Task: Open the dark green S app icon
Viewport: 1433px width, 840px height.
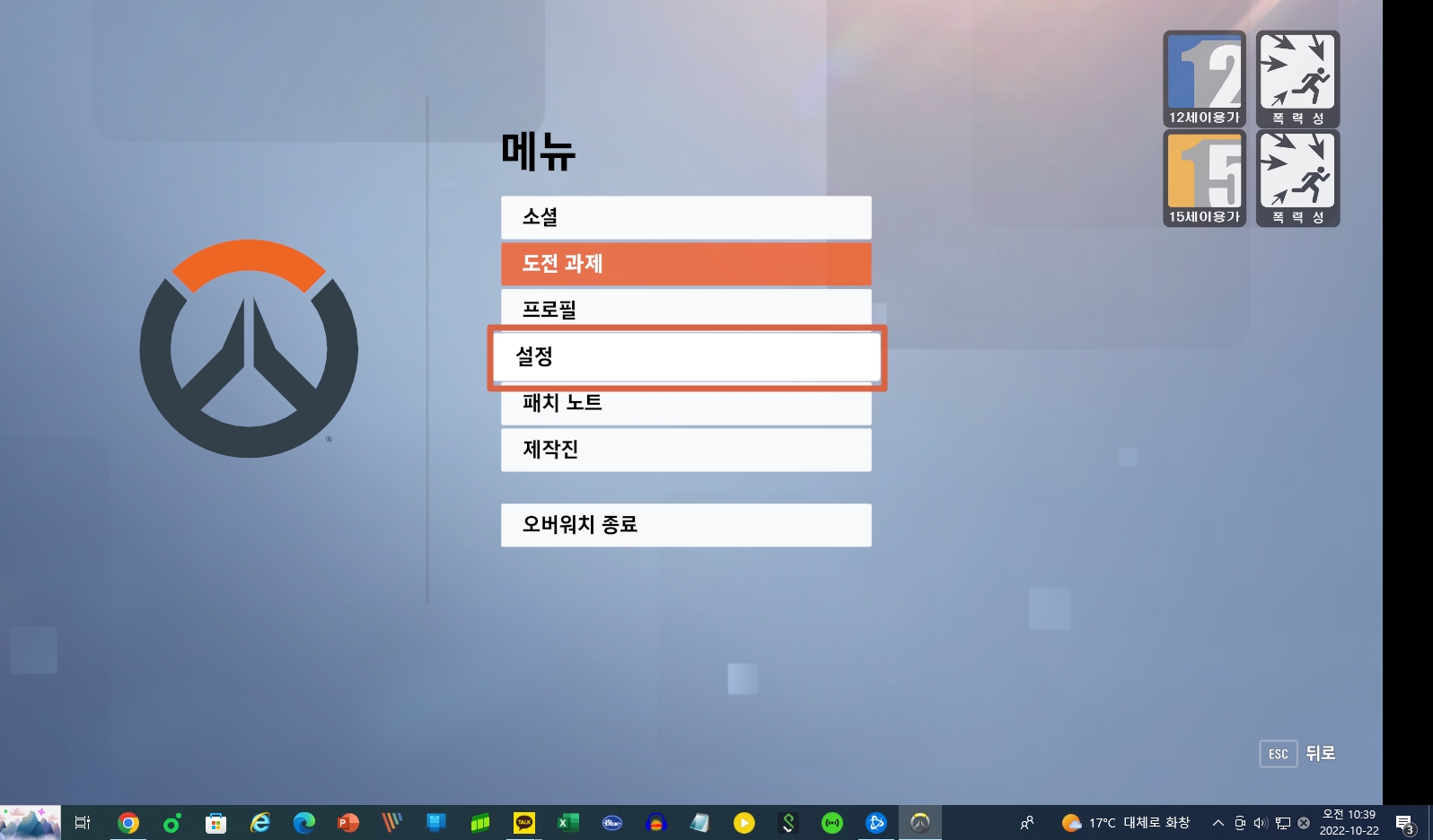Action: tap(788, 823)
